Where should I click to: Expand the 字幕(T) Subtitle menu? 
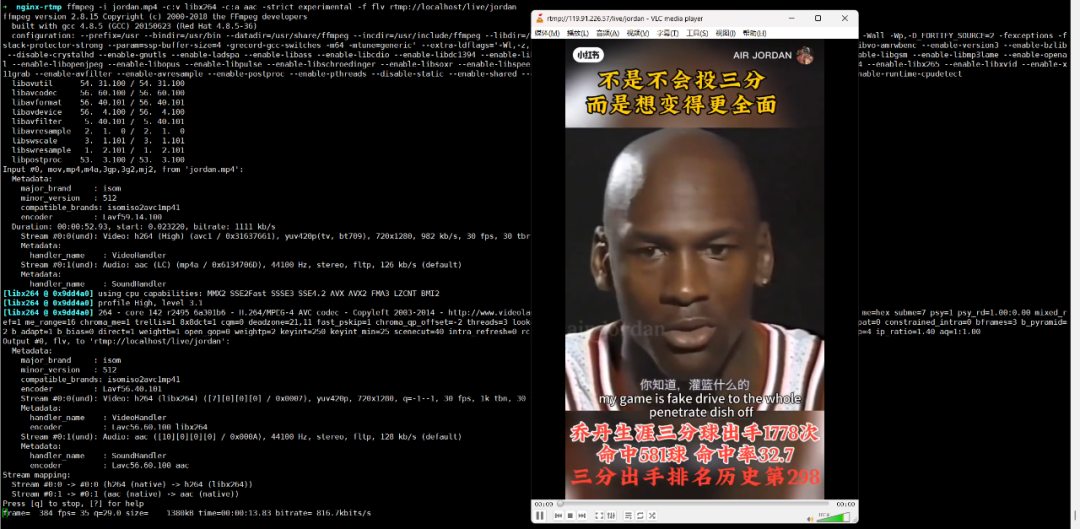click(x=668, y=33)
